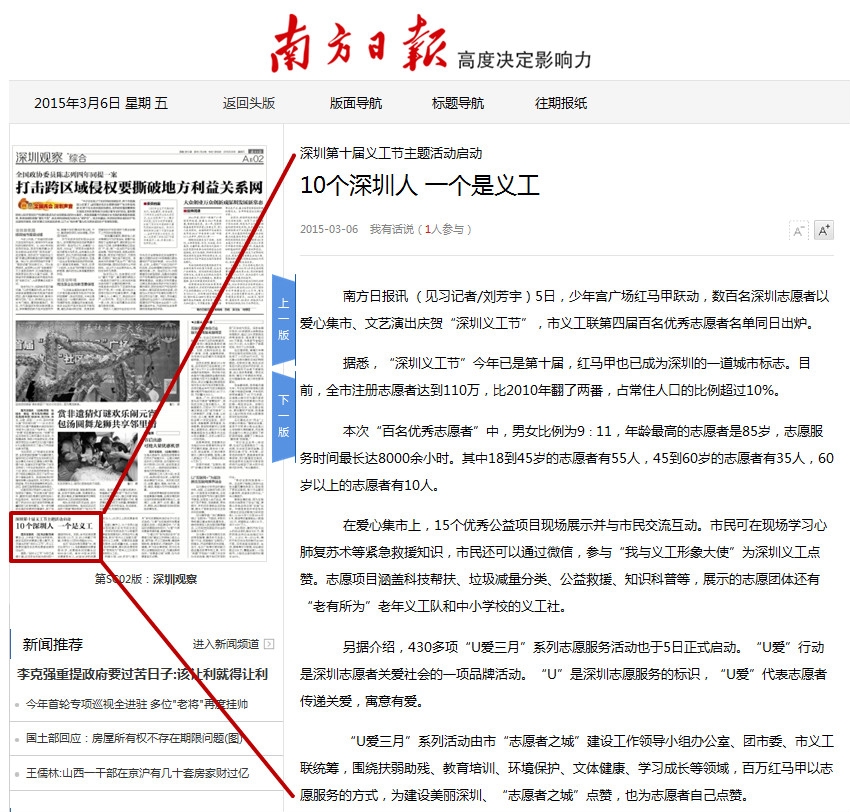The width and height of the screenshot is (850, 812).
Task: Open the 国土部回应 housing ownership news item
Action: (x=134, y=739)
